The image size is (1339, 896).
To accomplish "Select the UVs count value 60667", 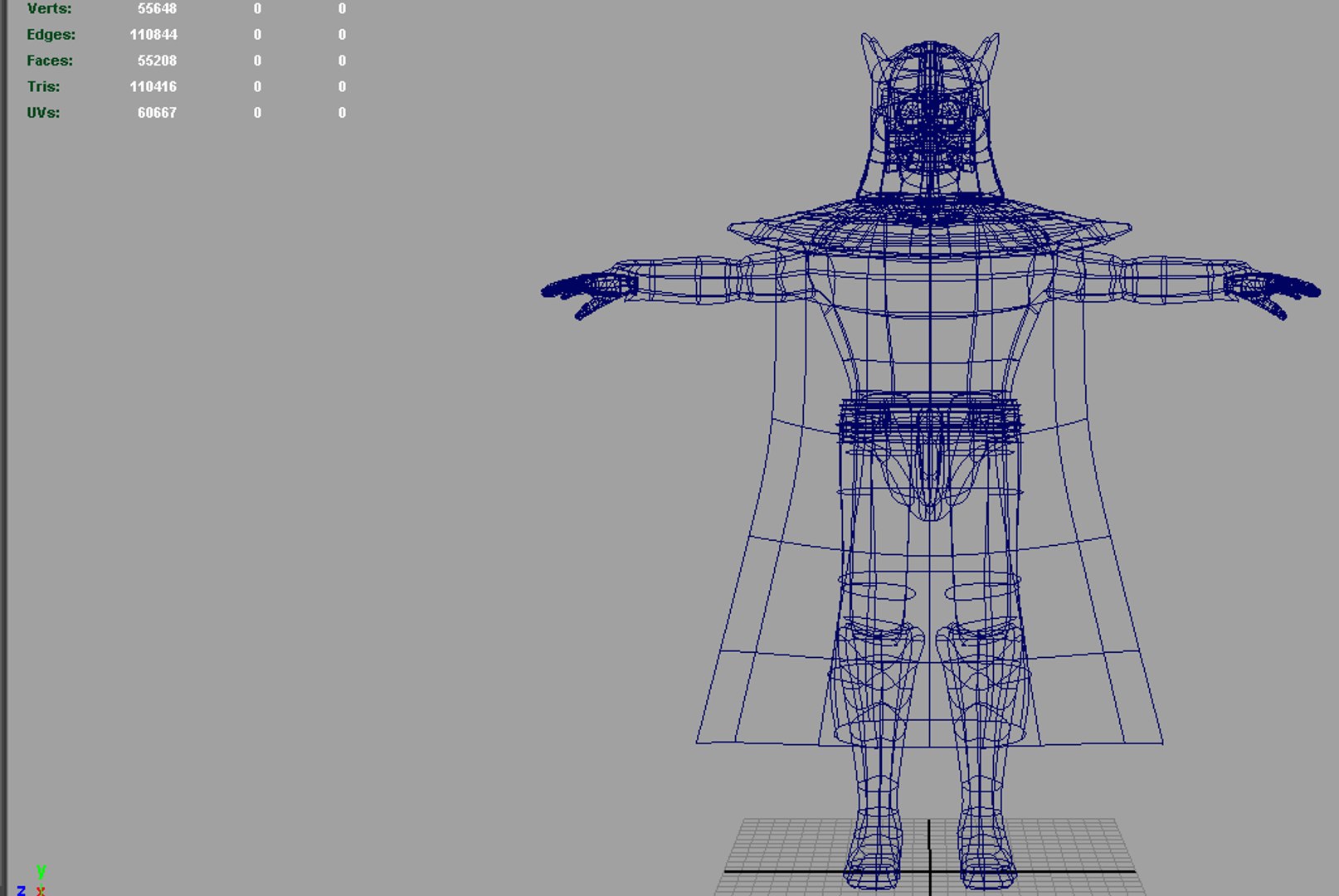I will click(157, 112).
